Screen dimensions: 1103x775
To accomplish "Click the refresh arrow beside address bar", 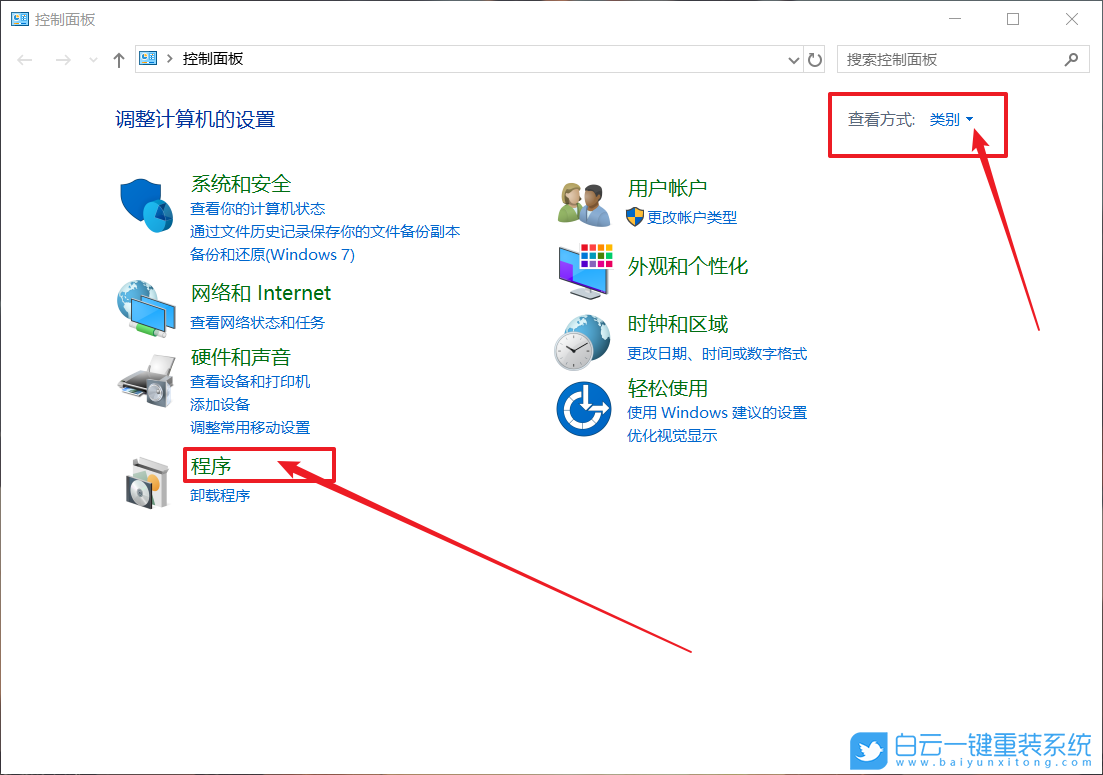I will pos(815,59).
